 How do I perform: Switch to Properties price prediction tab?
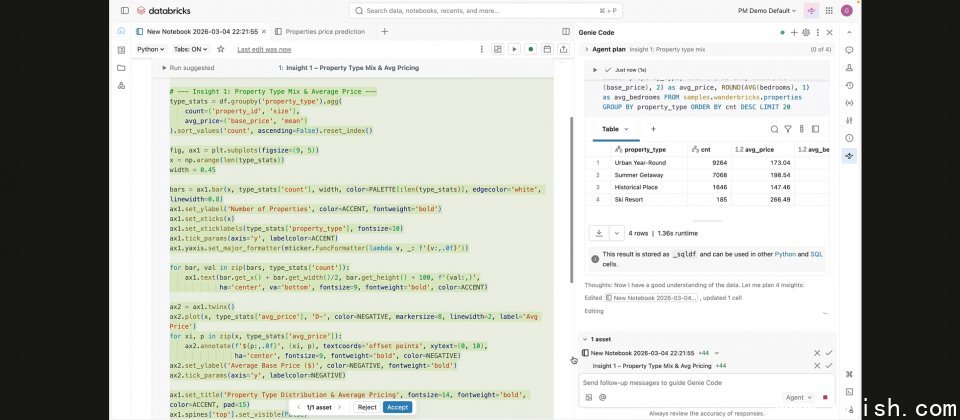tap(325, 32)
